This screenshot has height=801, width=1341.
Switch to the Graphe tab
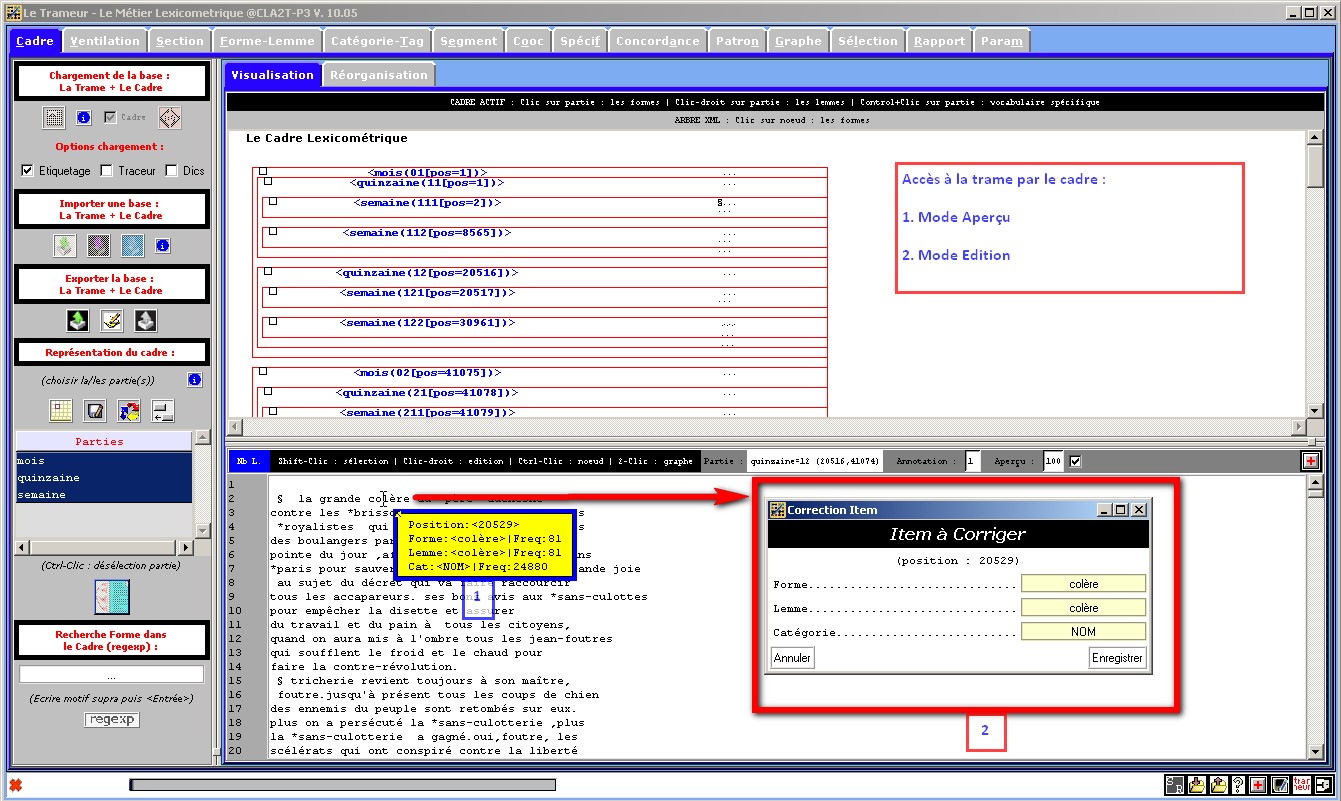[x=798, y=41]
